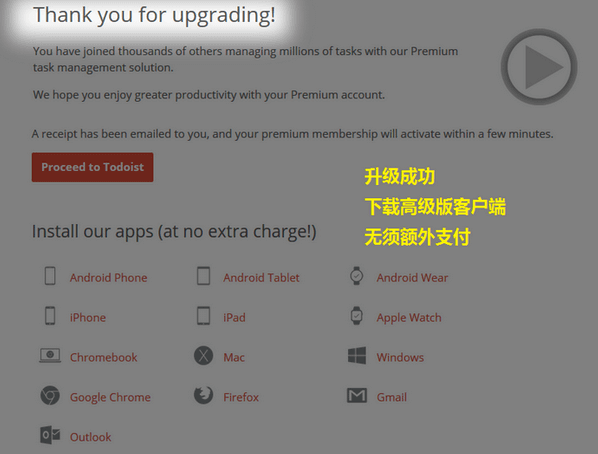This screenshot has height=454, width=598.
Task: Click the Chromebook laptop icon
Action: tap(50, 355)
